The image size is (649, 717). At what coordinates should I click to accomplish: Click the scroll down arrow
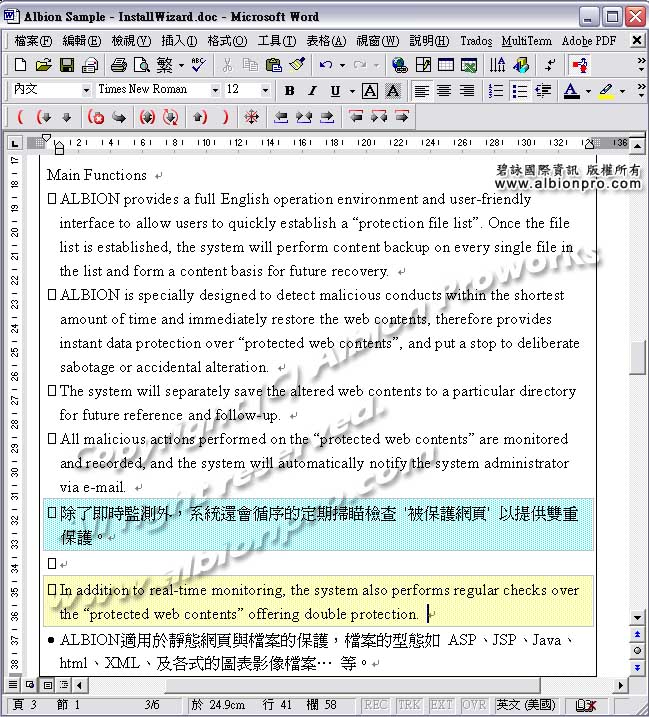tap(637, 617)
